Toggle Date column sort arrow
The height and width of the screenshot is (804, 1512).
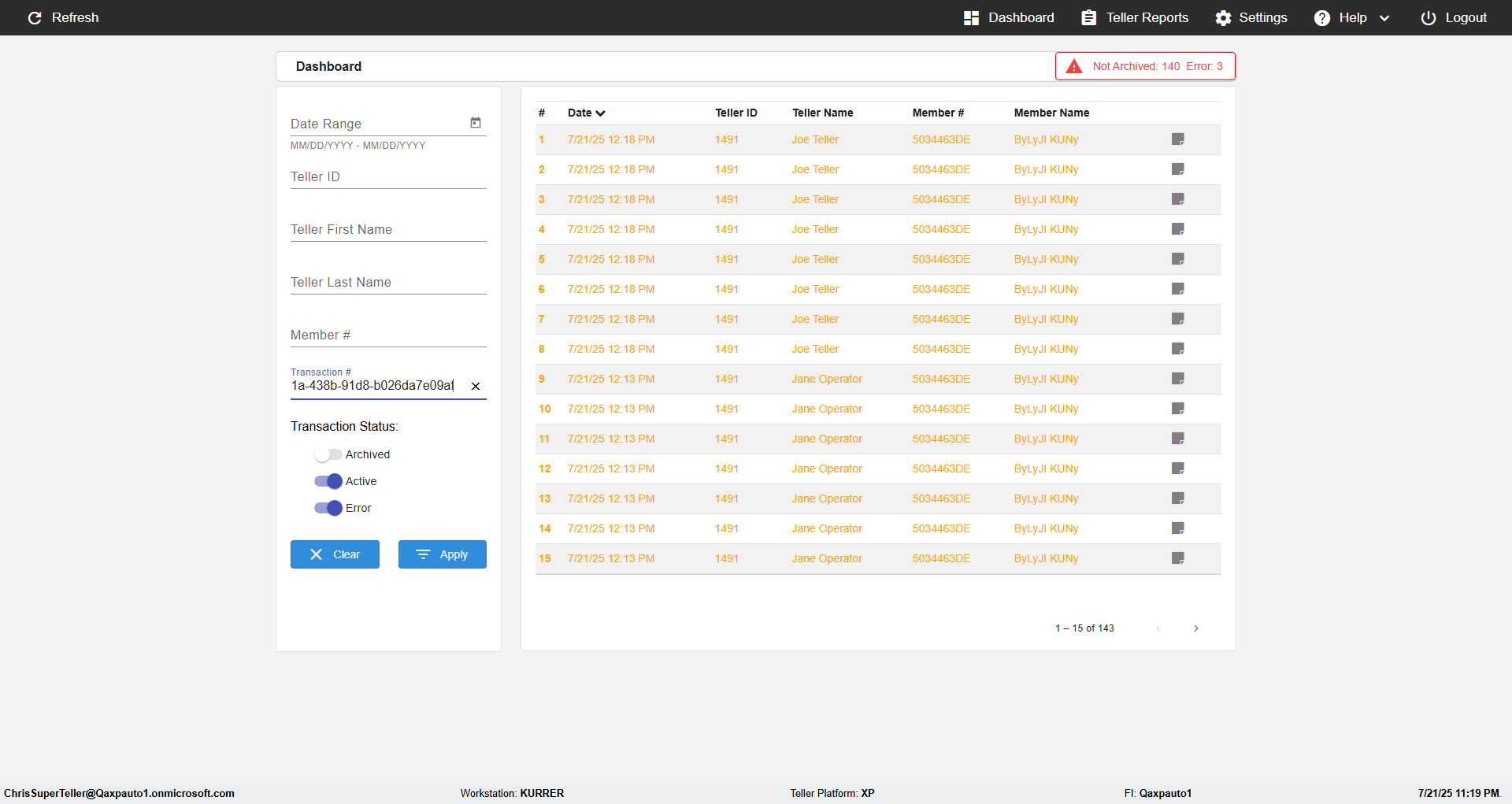click(x=600, y=113)
